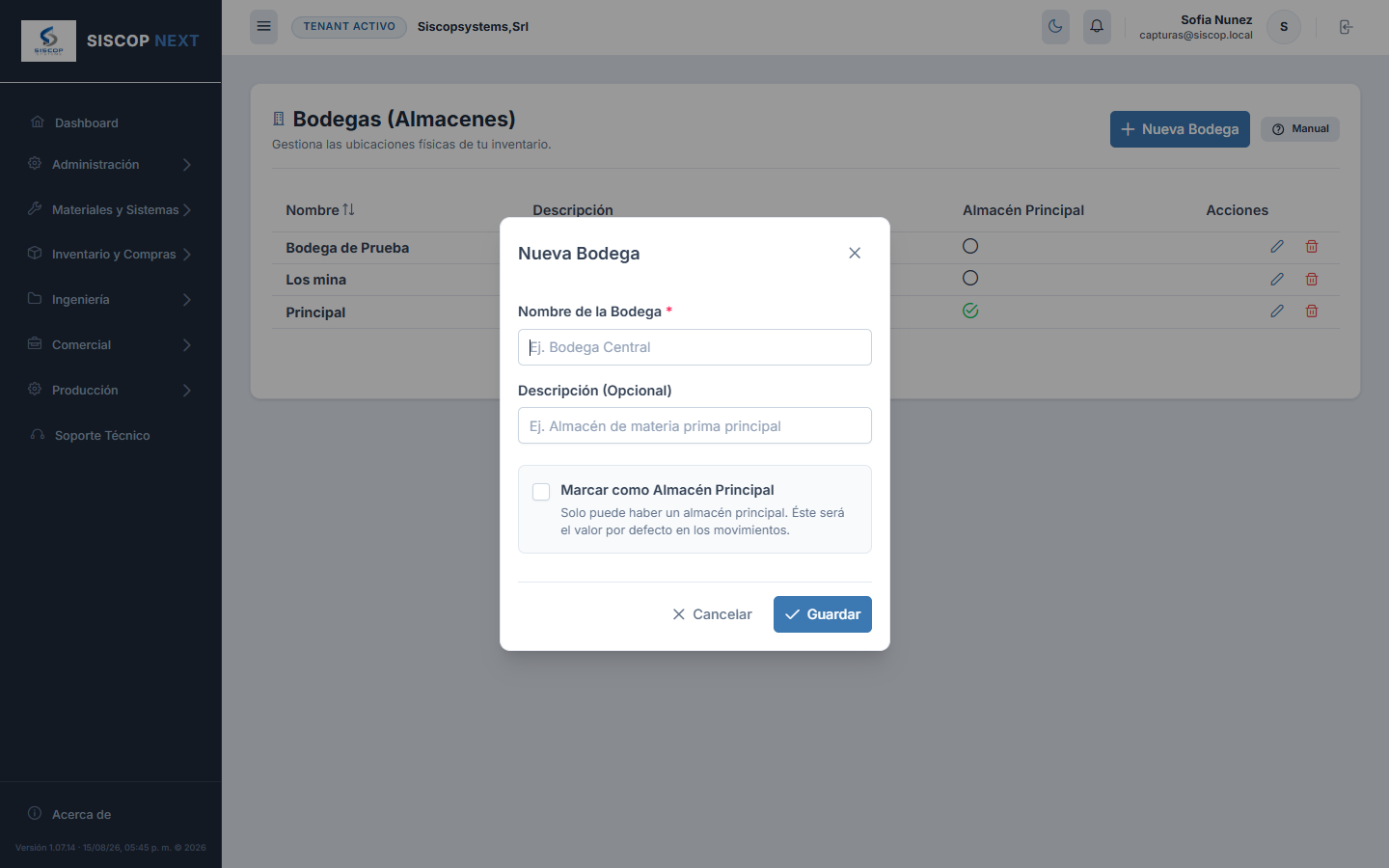Expand the Ingeniería menu
Image resolution: width=1389 pixels, height=868 pixels.
click(x=110, y=300)
